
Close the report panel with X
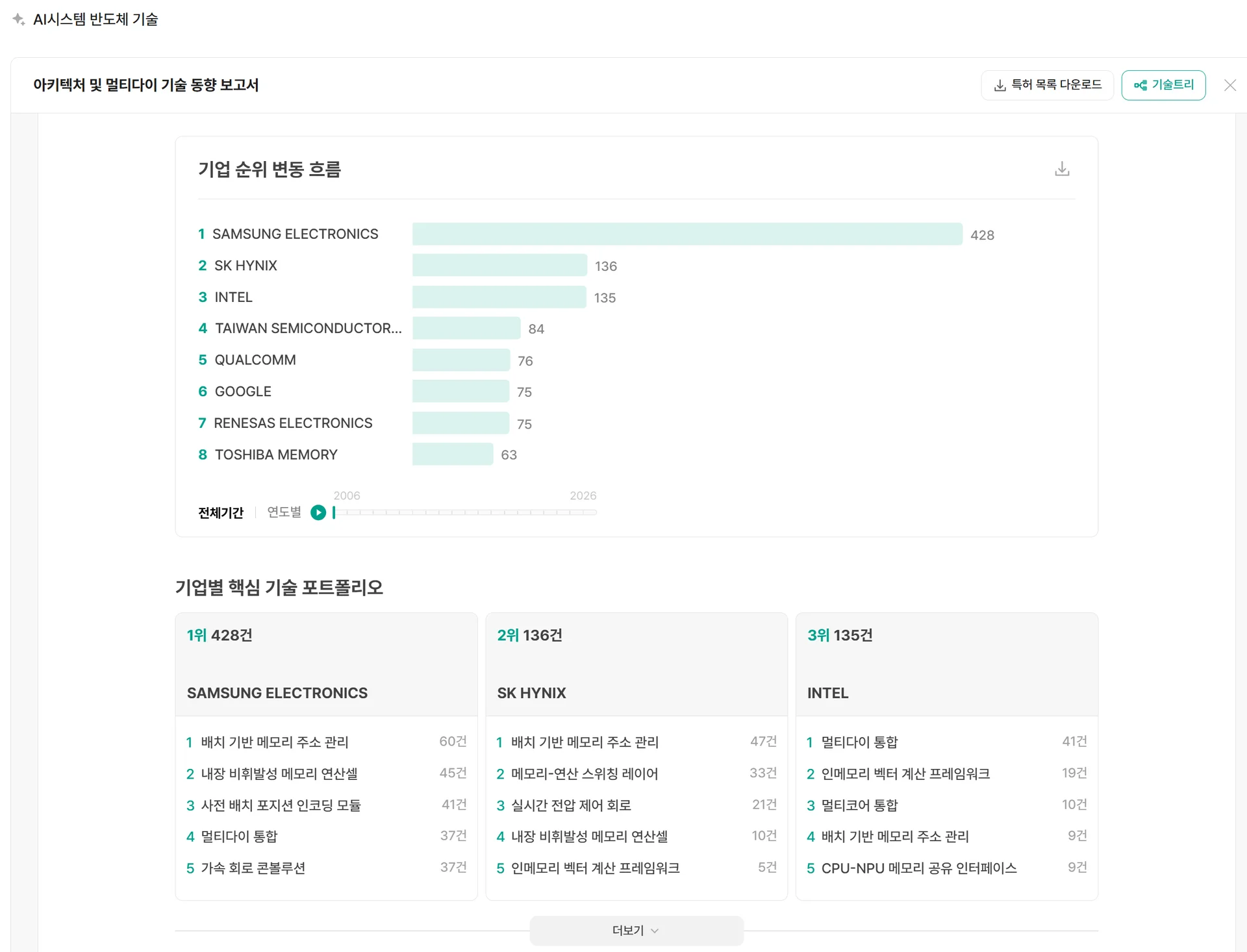1229,85
